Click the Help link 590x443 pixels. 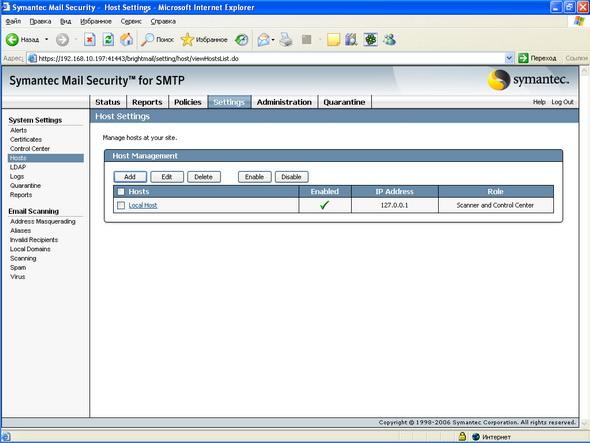click(539, 102)
